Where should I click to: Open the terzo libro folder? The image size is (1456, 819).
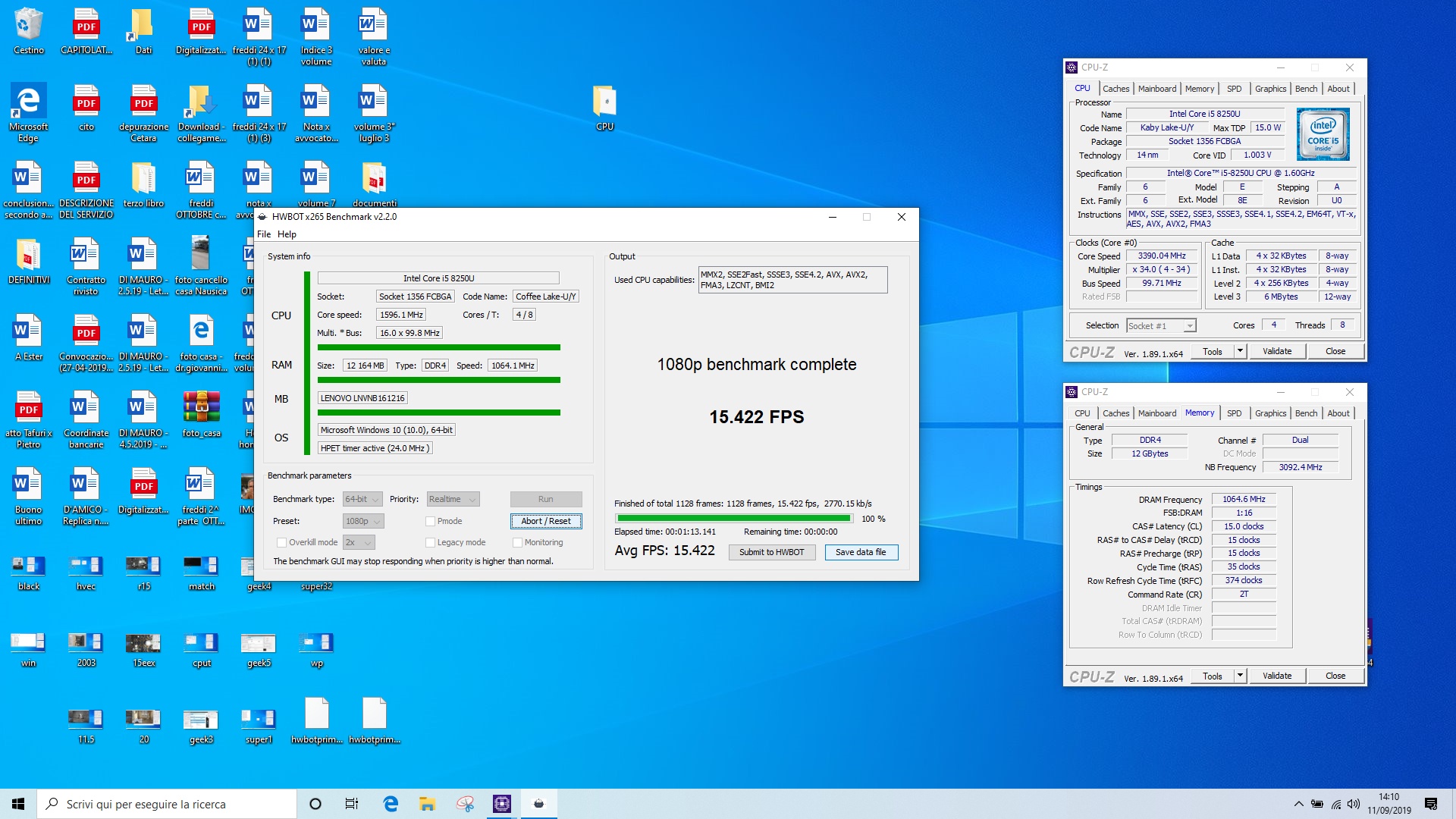(143, 184)
